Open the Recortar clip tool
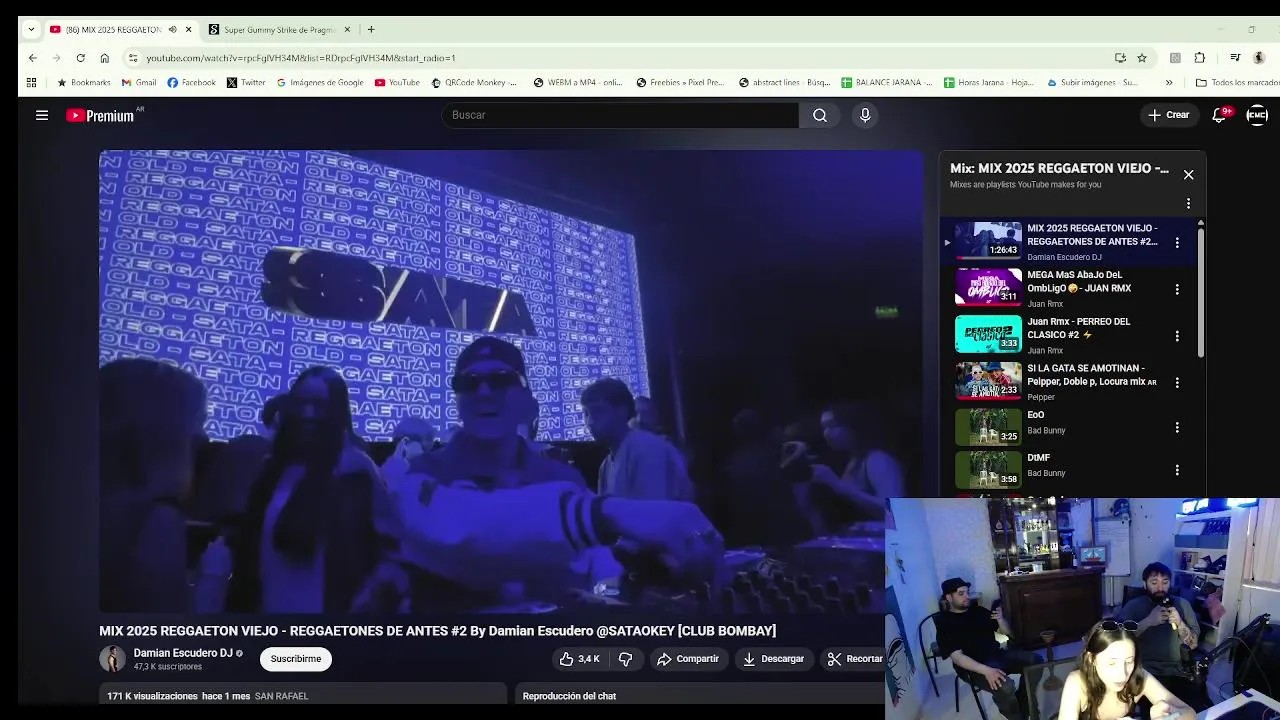This screenshot has width=1280, height=720. [855, 659]
